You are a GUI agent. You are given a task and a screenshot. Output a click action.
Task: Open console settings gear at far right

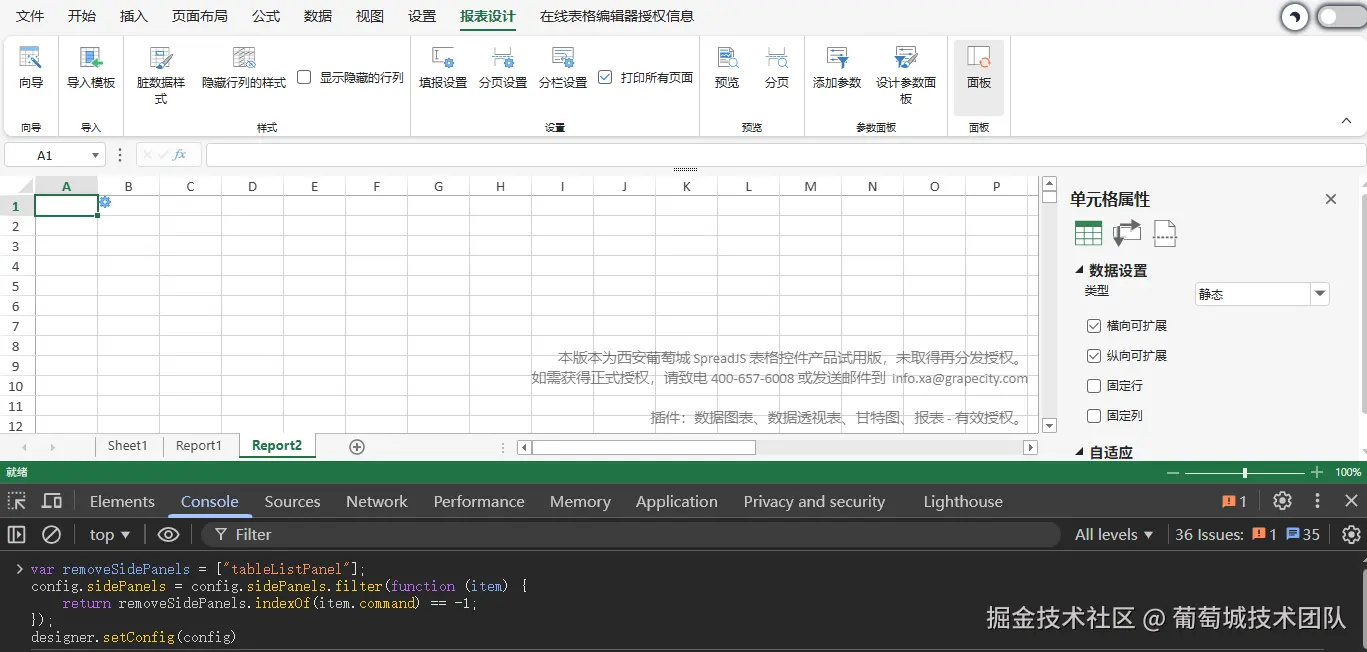tap(1351, 534)
